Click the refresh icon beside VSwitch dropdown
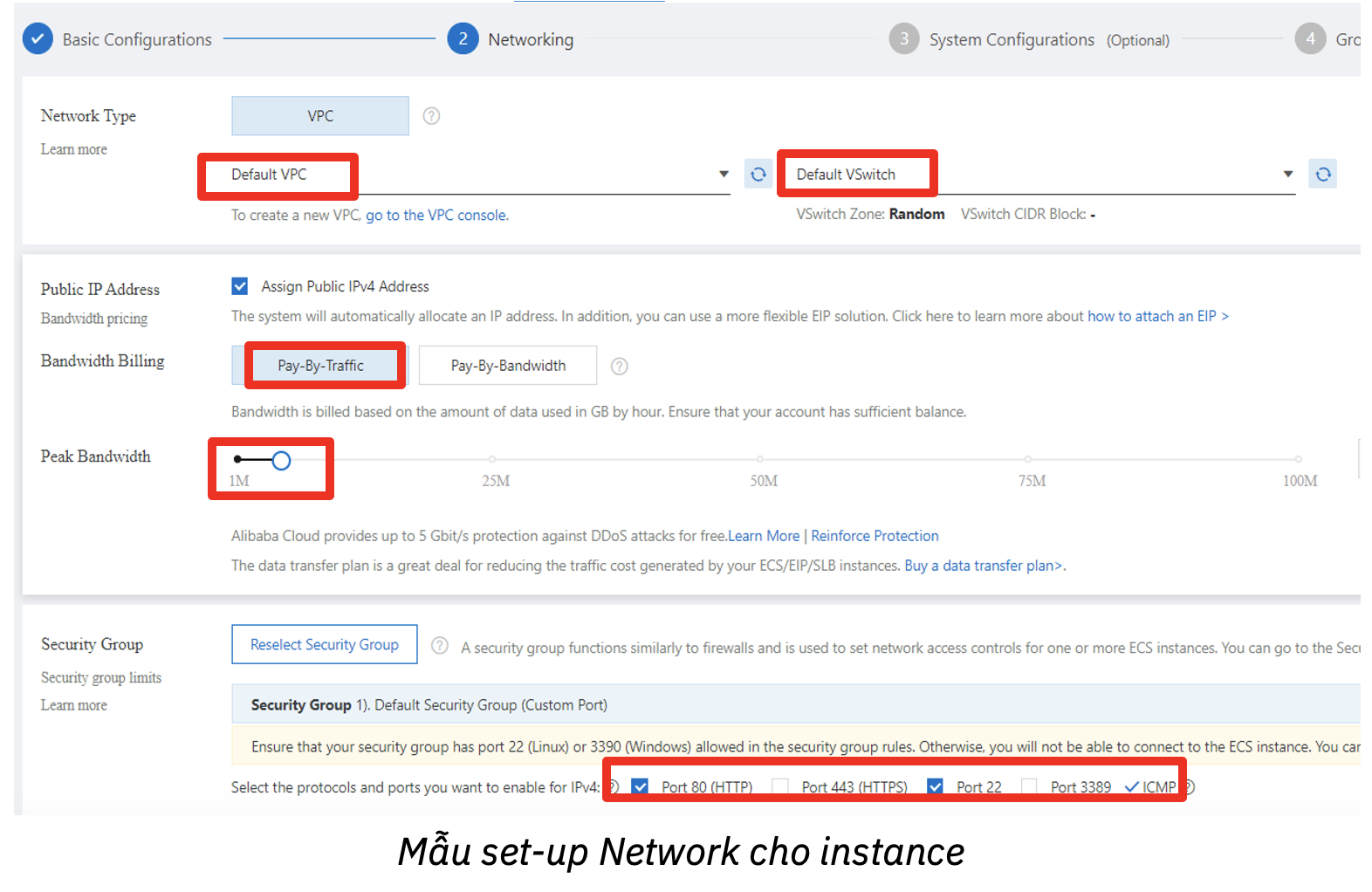 coord(1322,174)
